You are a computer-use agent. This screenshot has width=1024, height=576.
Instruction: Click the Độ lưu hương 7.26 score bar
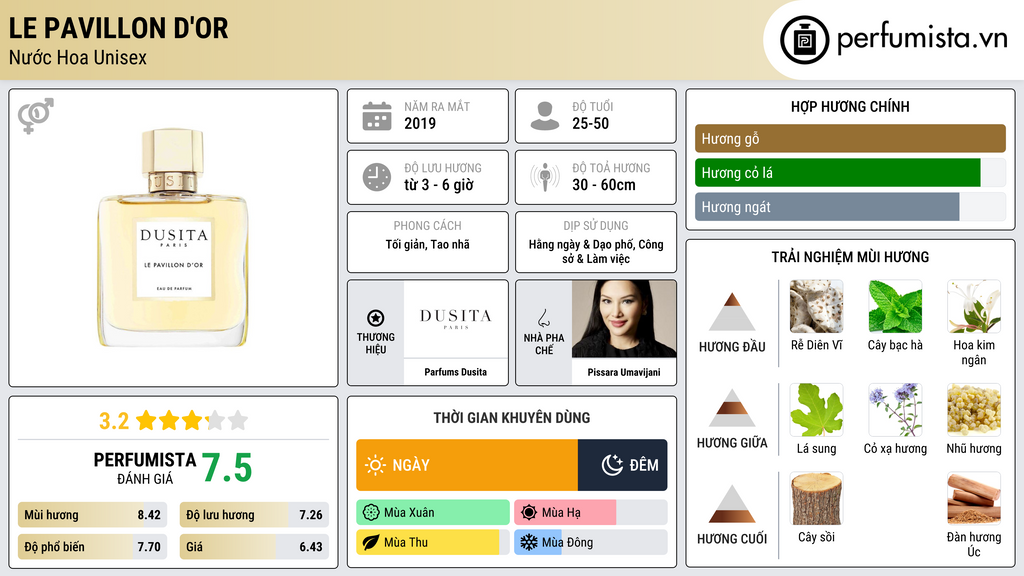point(254,515)
